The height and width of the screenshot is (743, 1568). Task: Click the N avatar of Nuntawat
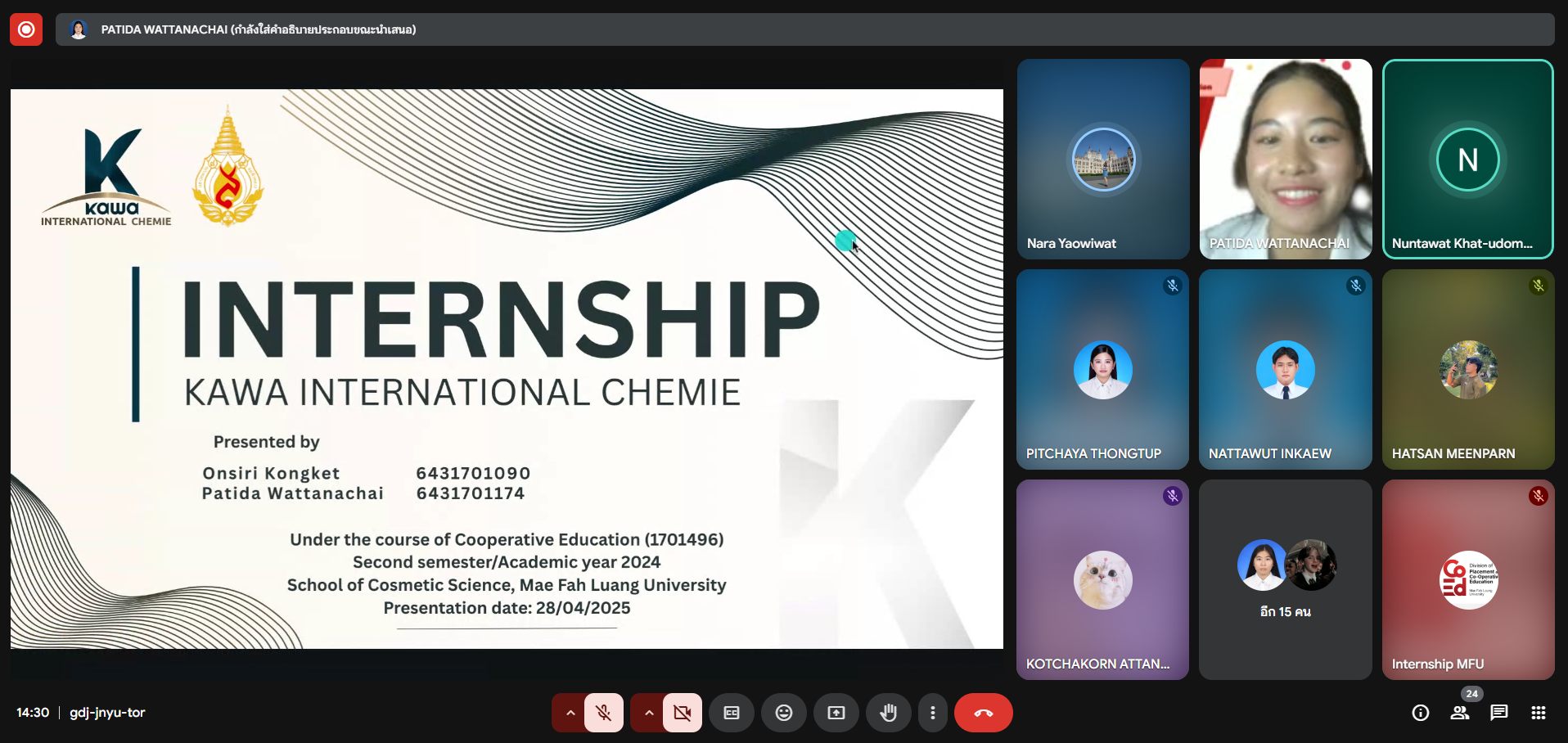point(1468,160)
